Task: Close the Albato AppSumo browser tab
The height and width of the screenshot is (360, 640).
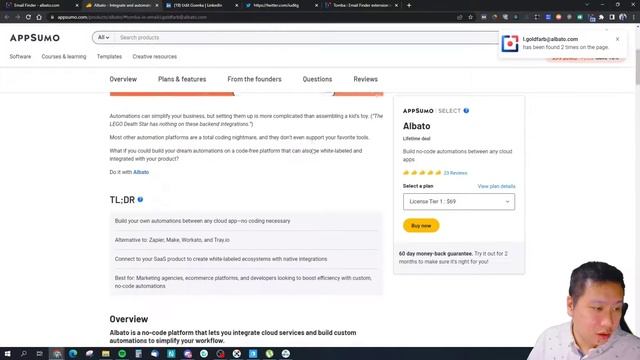Action: coord(157,5)
